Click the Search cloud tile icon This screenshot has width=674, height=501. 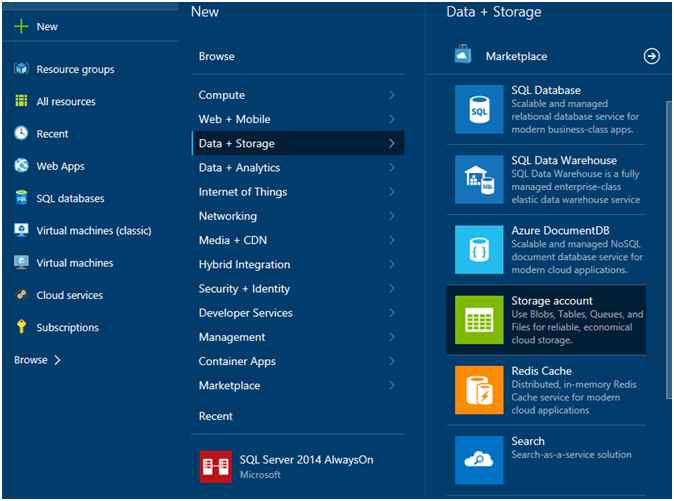pos(479,460)
